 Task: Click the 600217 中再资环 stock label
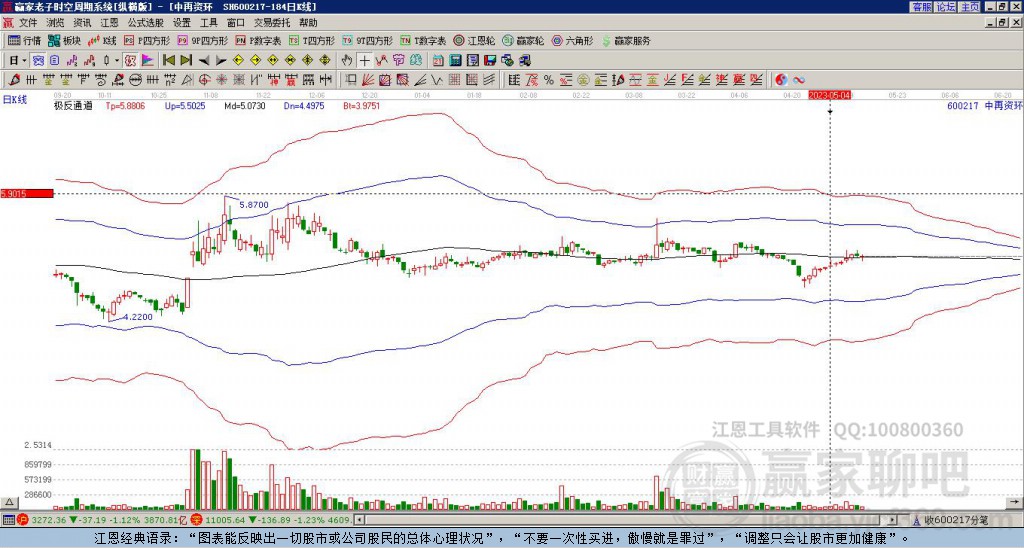click(985, 105)
